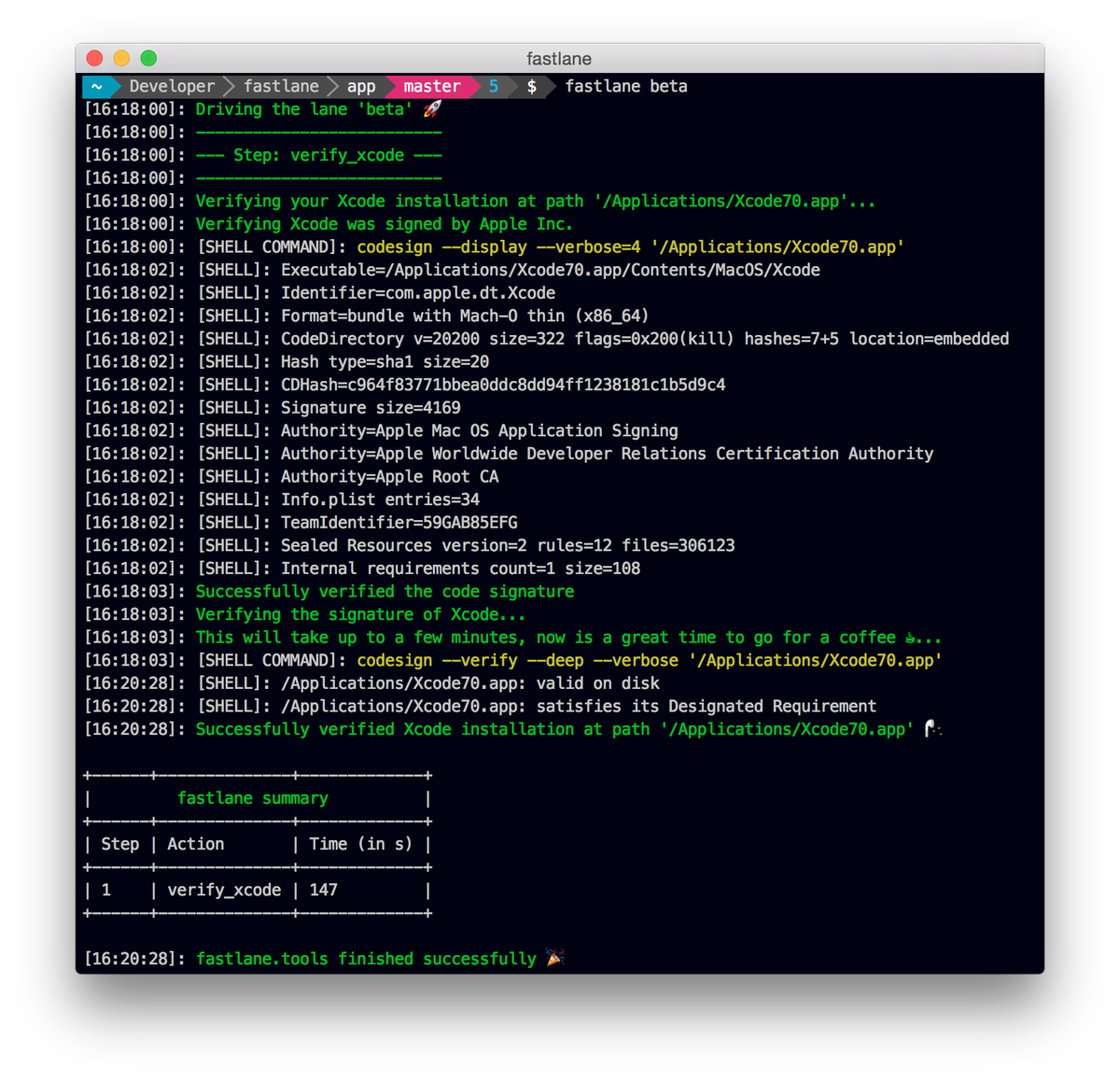The image size is (1120, 1082).
Task: Click the 'Step' column header
Action: click(x=119, y=844)
